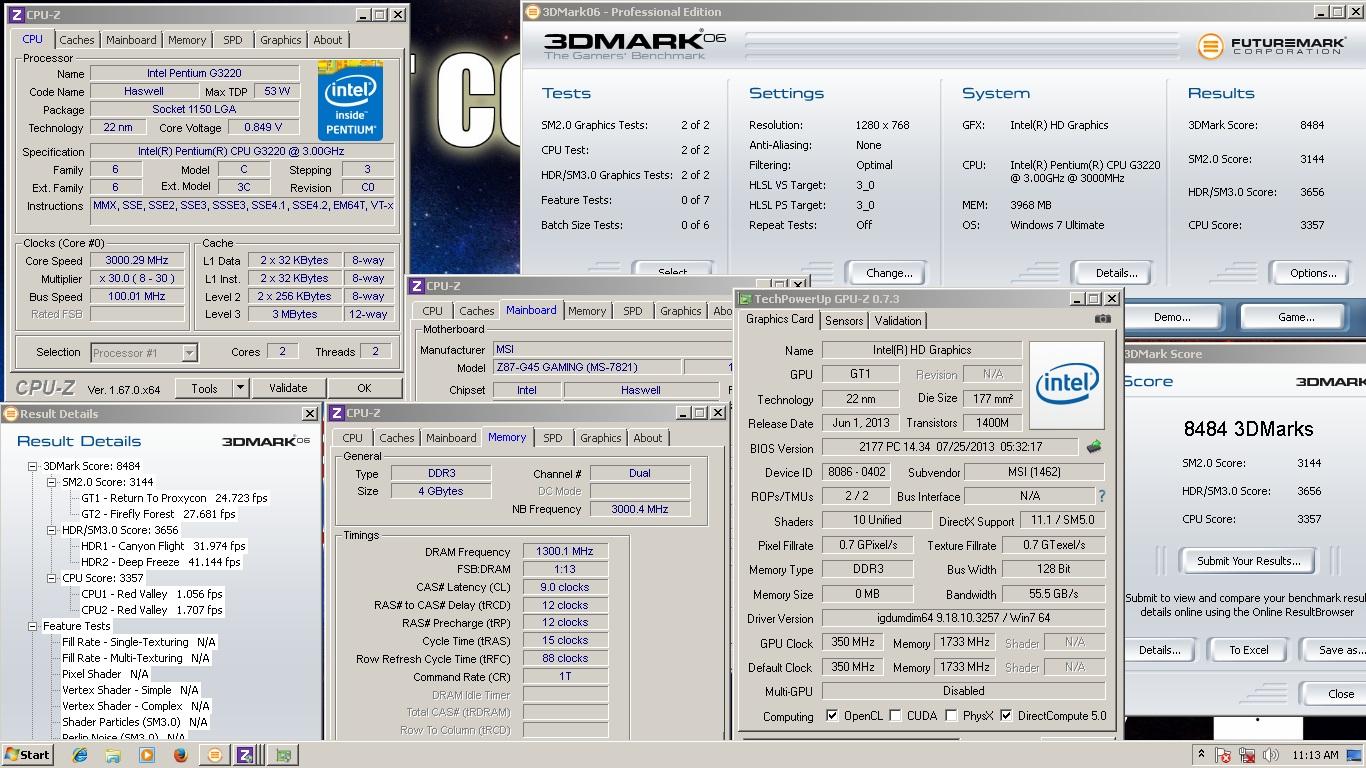This screenshot has height=768, width=1366.
Task: Click To Excel button
Action: tap(1249, 650)
